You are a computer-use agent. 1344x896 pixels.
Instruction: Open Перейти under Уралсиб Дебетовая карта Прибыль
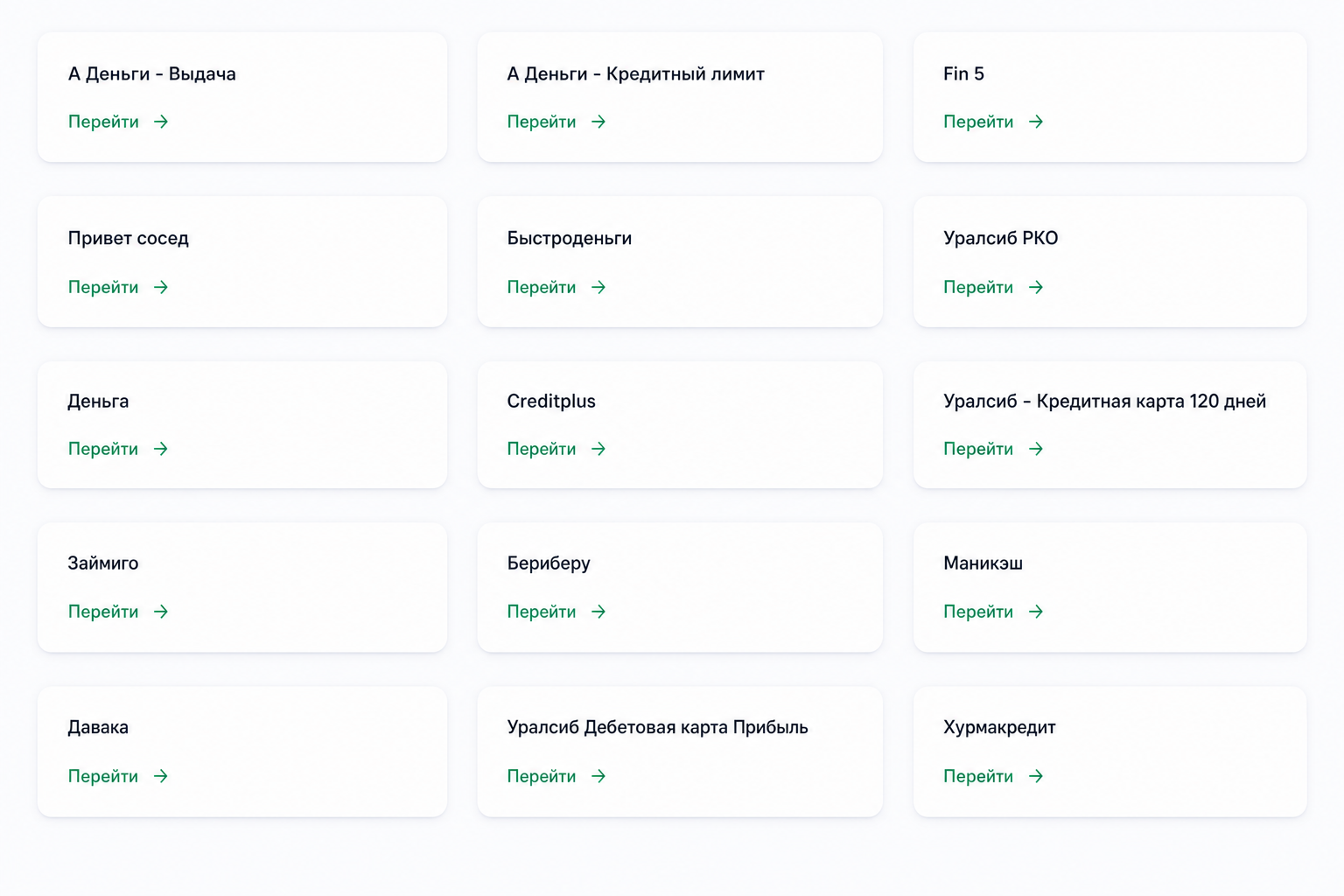542,776
